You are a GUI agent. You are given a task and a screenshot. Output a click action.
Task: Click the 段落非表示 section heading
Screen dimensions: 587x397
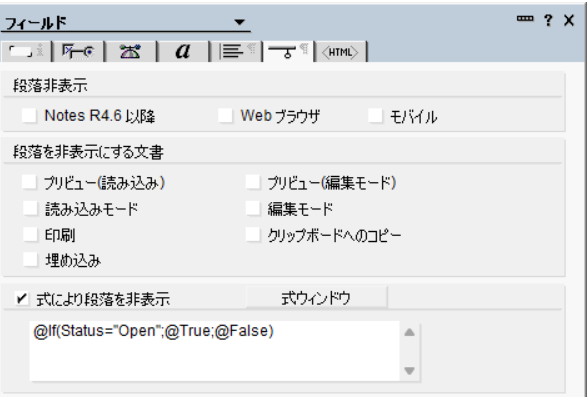50,86
